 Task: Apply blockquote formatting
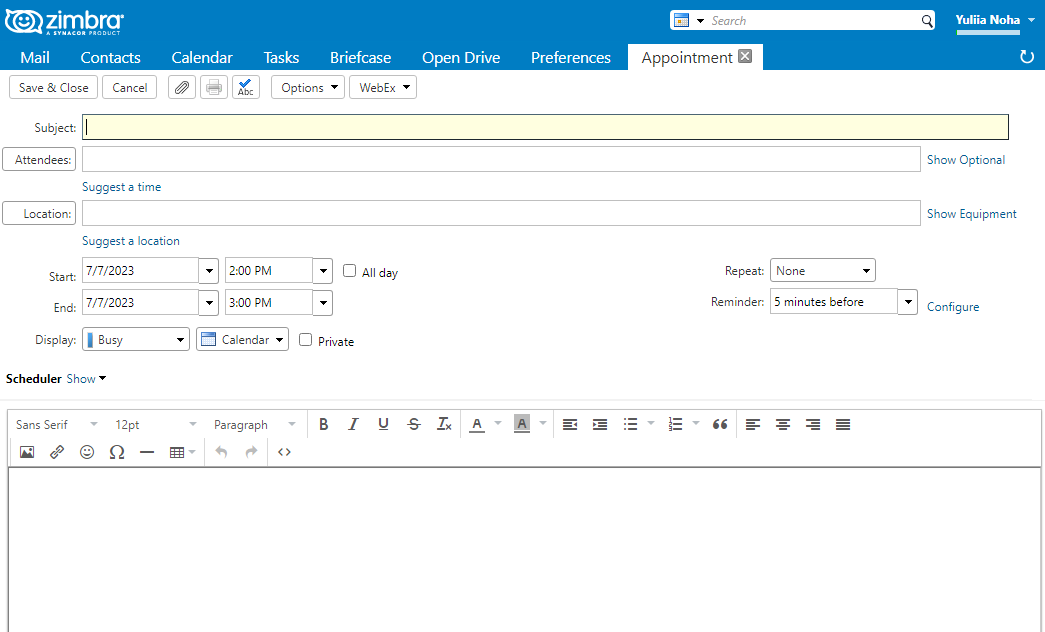[720, 425]
